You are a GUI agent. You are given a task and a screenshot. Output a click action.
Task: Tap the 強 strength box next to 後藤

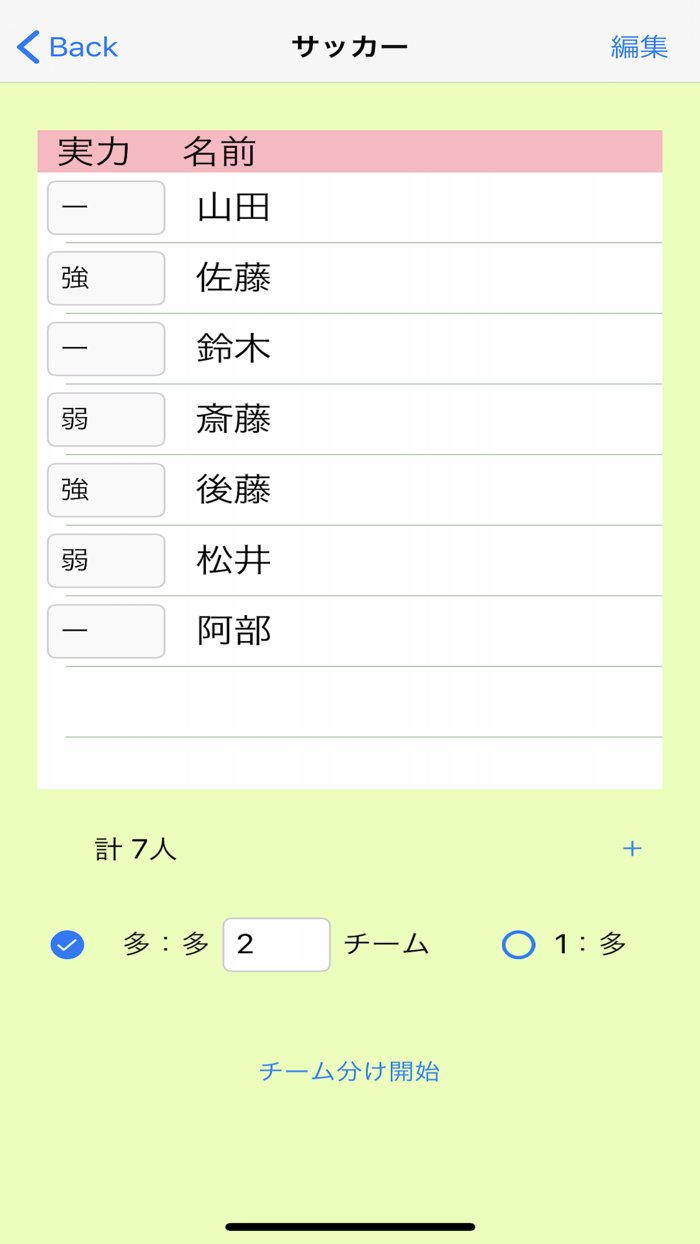(x=105, y=490)
